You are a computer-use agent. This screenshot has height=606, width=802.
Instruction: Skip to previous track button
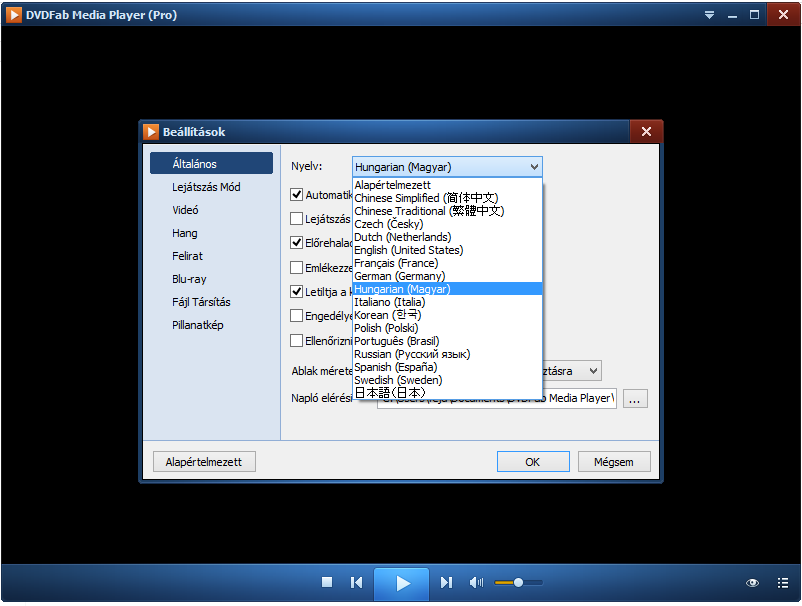coord(356,583)
